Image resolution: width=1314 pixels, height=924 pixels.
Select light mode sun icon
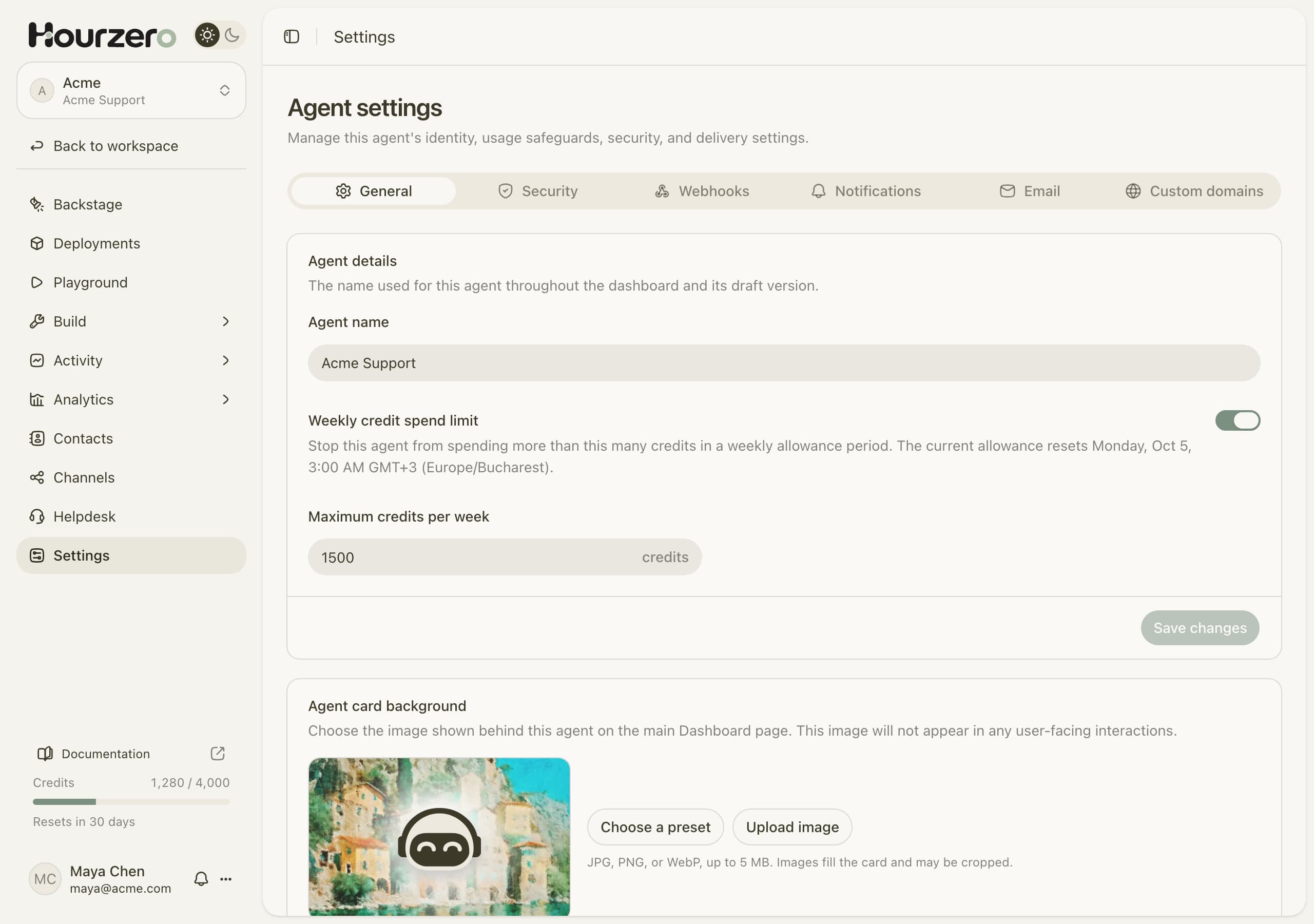[x=207, y=35]
